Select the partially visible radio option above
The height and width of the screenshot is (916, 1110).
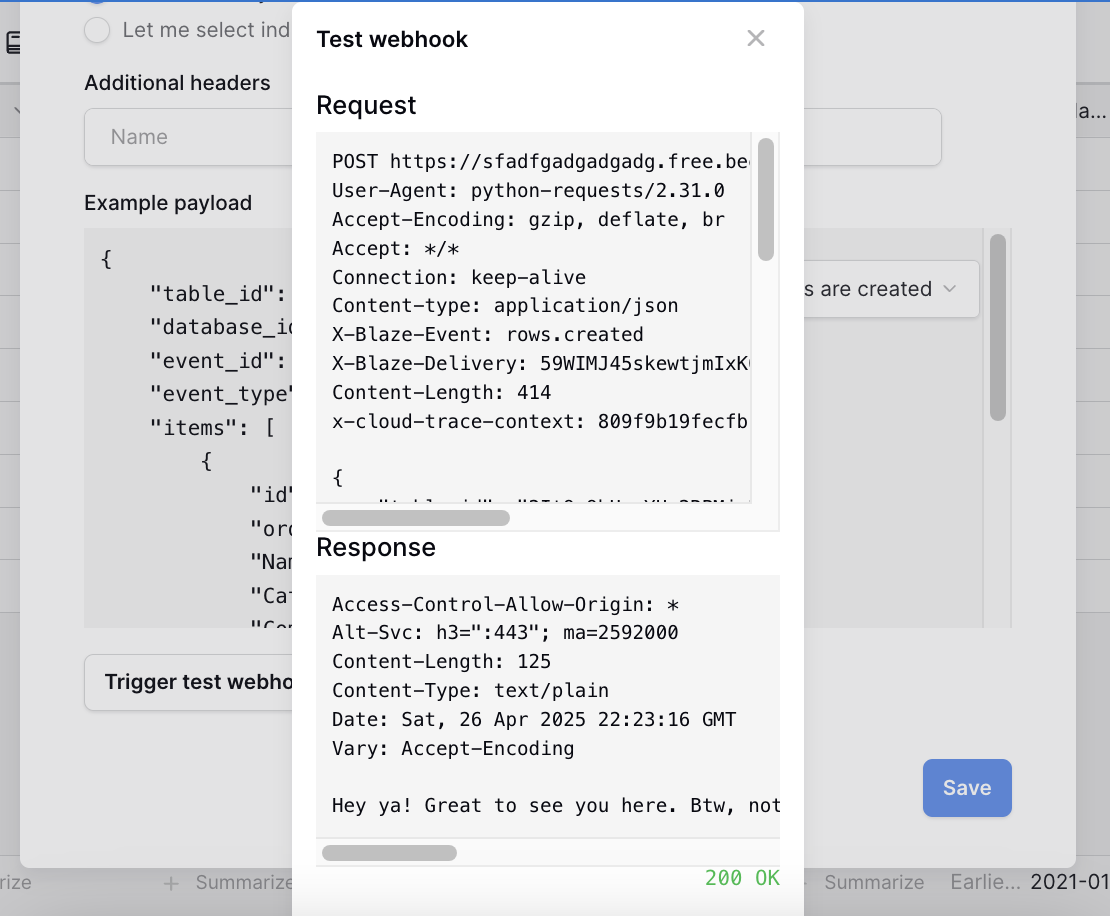click(97, 2)
